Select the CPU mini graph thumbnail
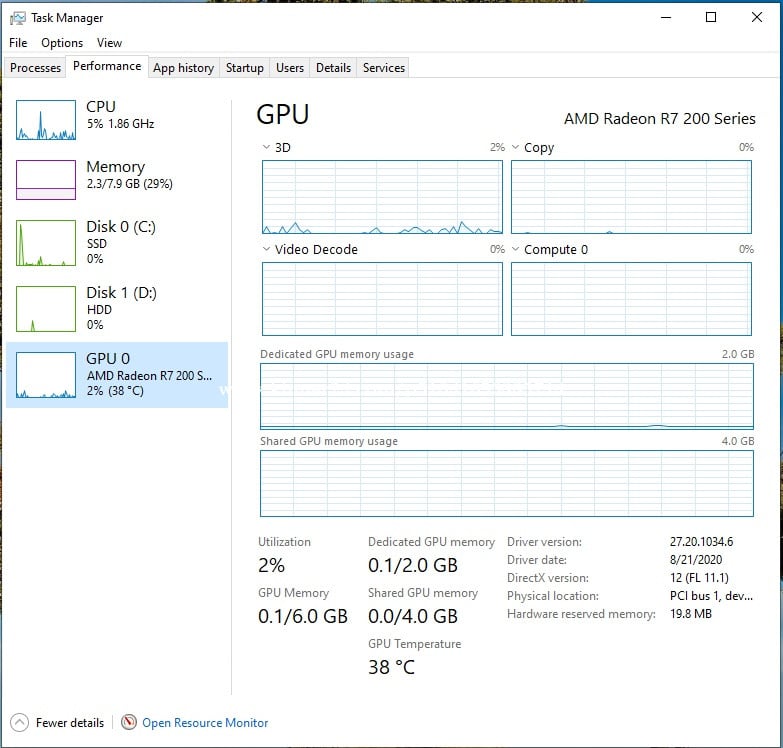The height and width of the screenshot is (748, 783). pos(46,119)
